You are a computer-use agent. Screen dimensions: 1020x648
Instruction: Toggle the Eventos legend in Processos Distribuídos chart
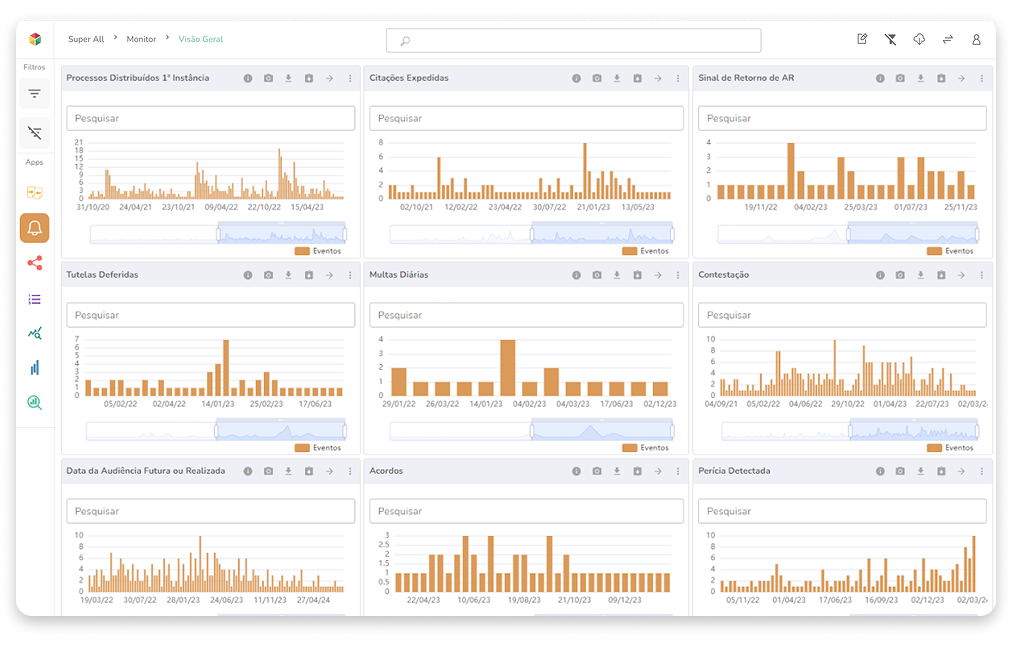pos(318,251)
